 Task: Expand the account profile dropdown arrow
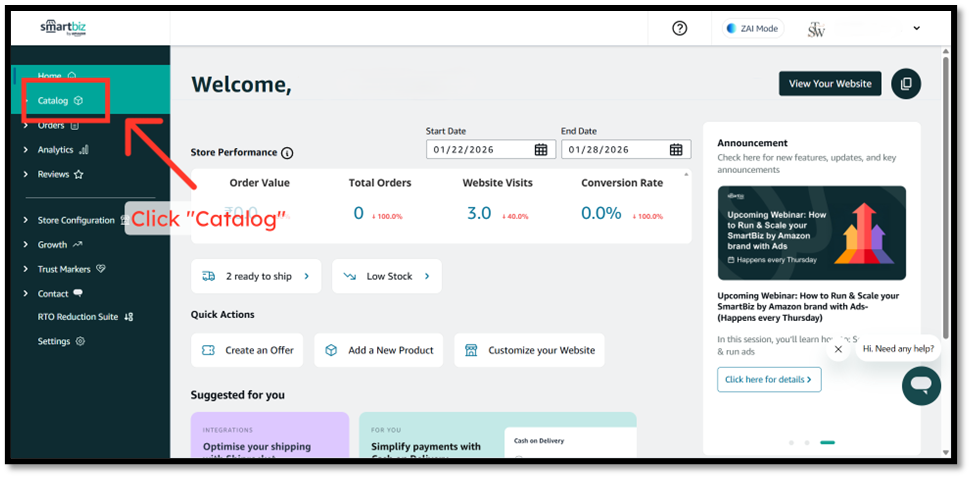click(x=916, y=29)
